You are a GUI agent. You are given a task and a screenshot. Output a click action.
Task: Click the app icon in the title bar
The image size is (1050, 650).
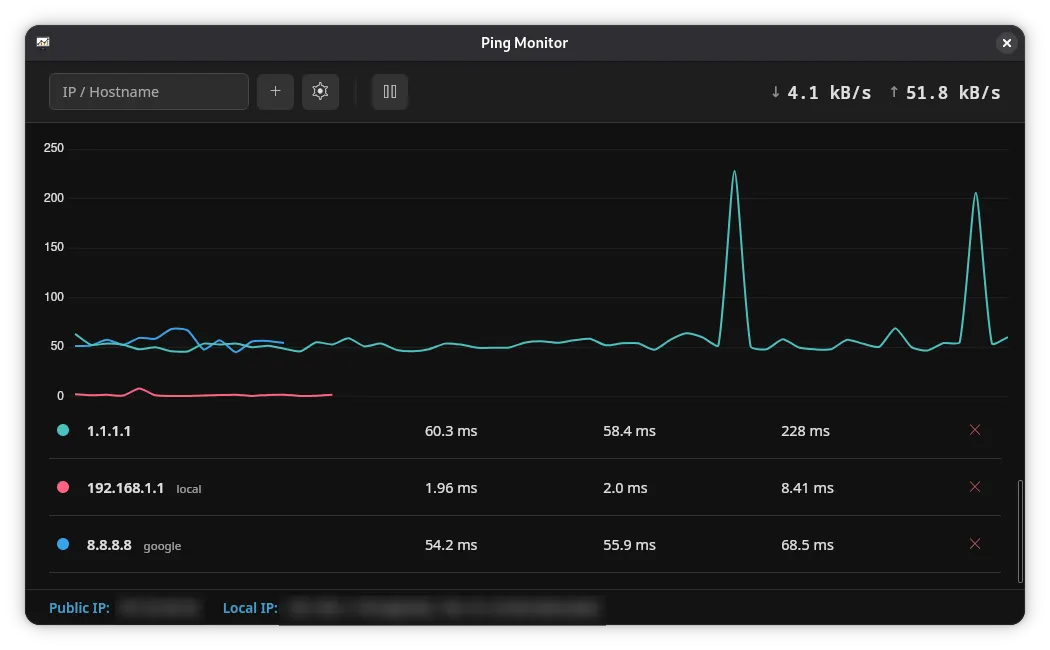click(43, 43)
